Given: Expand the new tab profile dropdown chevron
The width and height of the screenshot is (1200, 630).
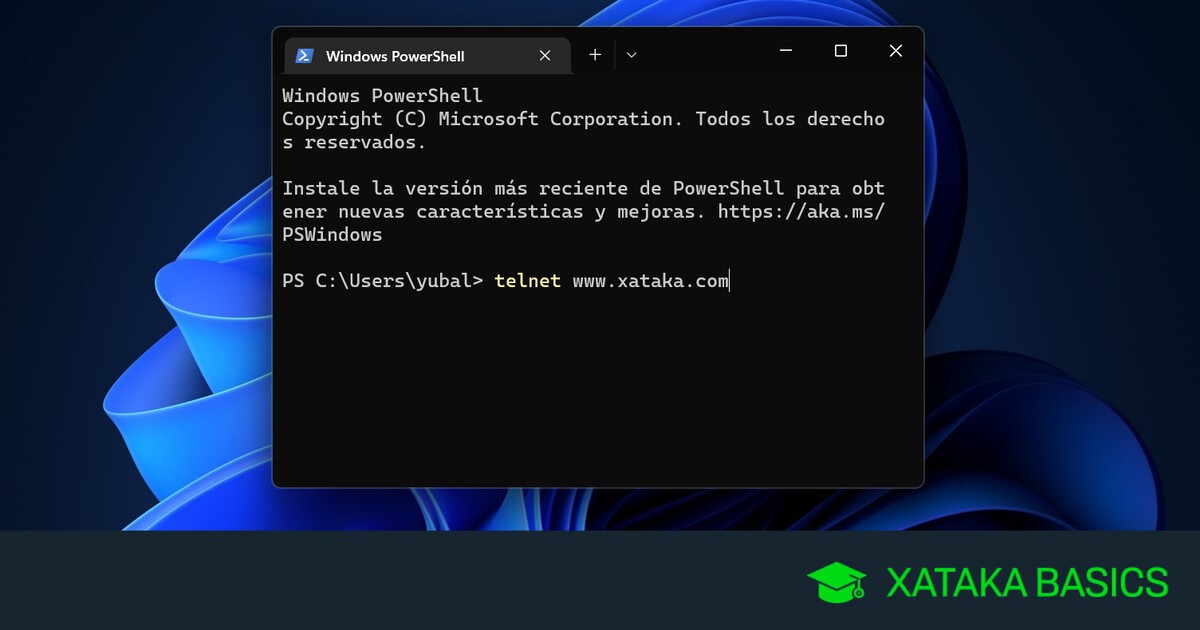Looking at the screenshot, I should coord(631,55).
